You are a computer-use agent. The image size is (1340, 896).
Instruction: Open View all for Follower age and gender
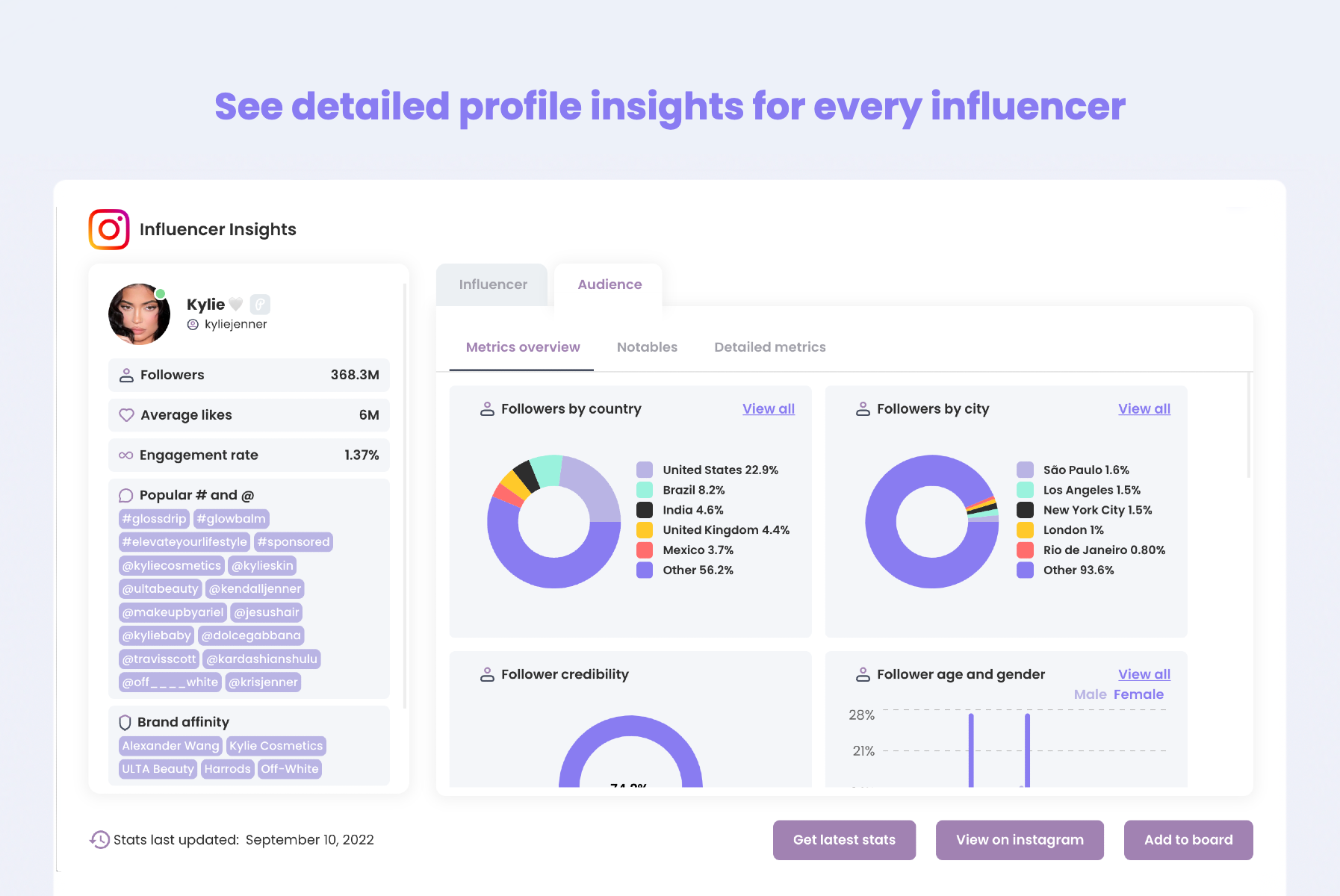(1144, 674)
